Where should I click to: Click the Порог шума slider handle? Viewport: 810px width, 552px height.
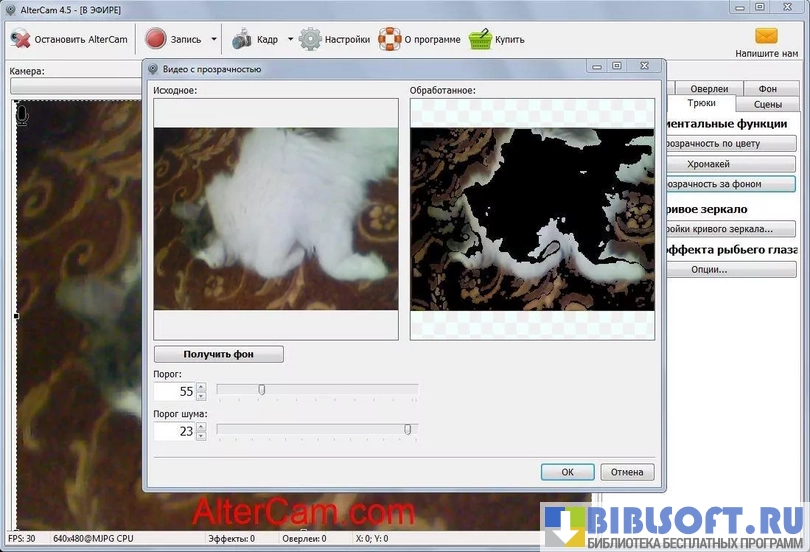[x=407, y=430]
